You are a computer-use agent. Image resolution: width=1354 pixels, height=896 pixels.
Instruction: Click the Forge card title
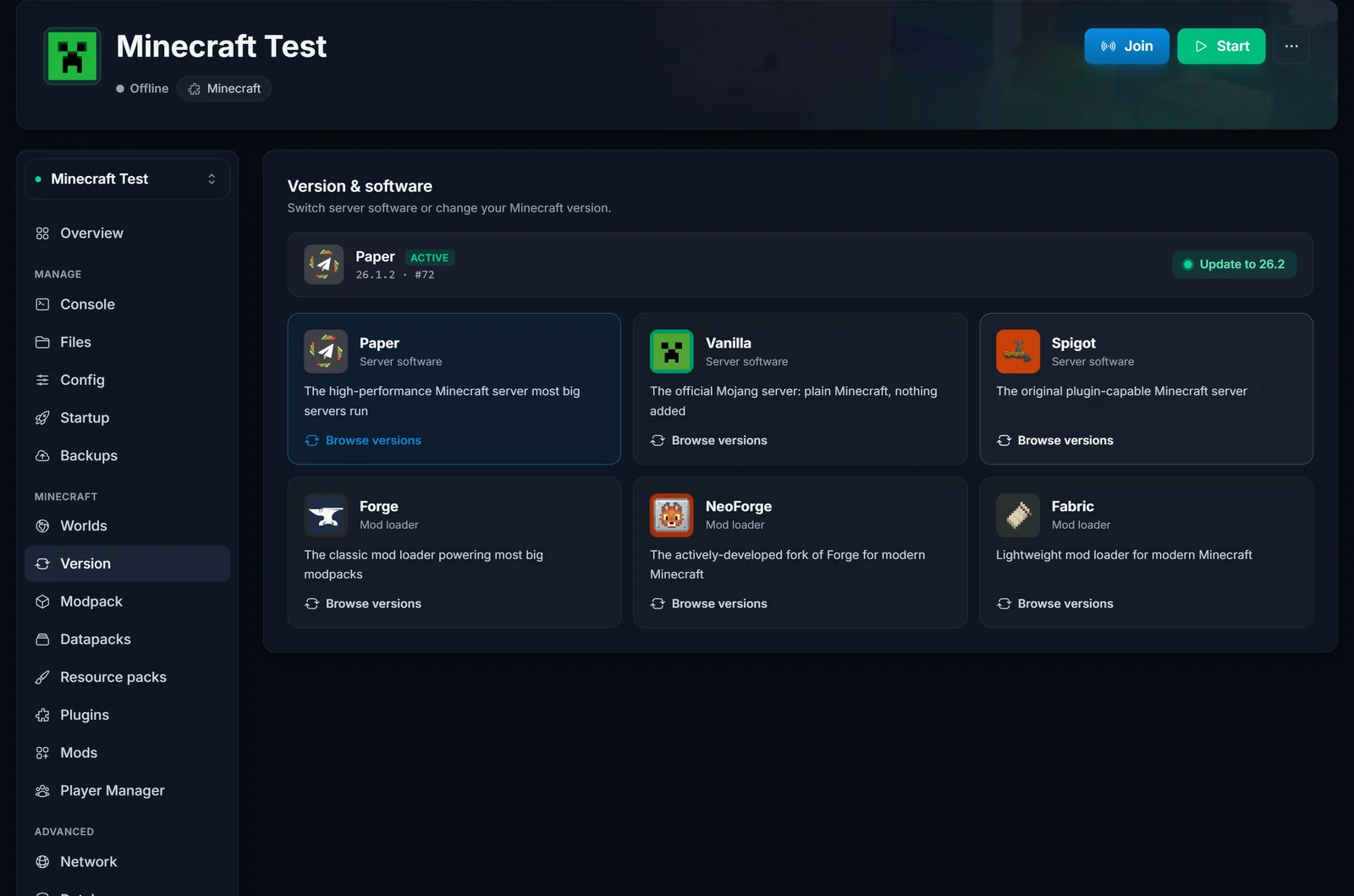(x=379, y=507)
